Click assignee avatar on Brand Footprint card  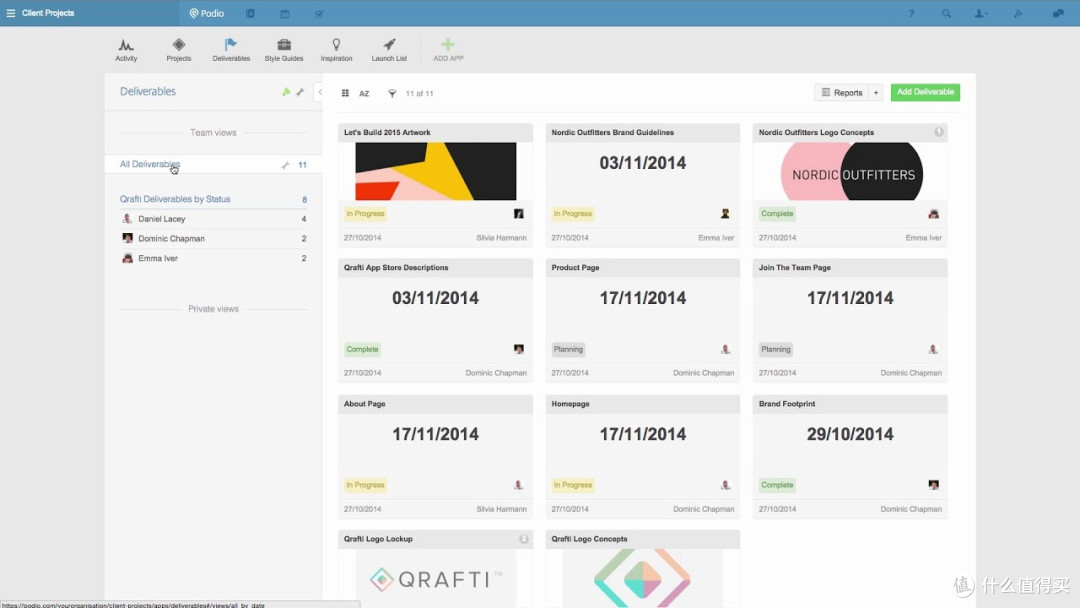(x=933, y=485)
